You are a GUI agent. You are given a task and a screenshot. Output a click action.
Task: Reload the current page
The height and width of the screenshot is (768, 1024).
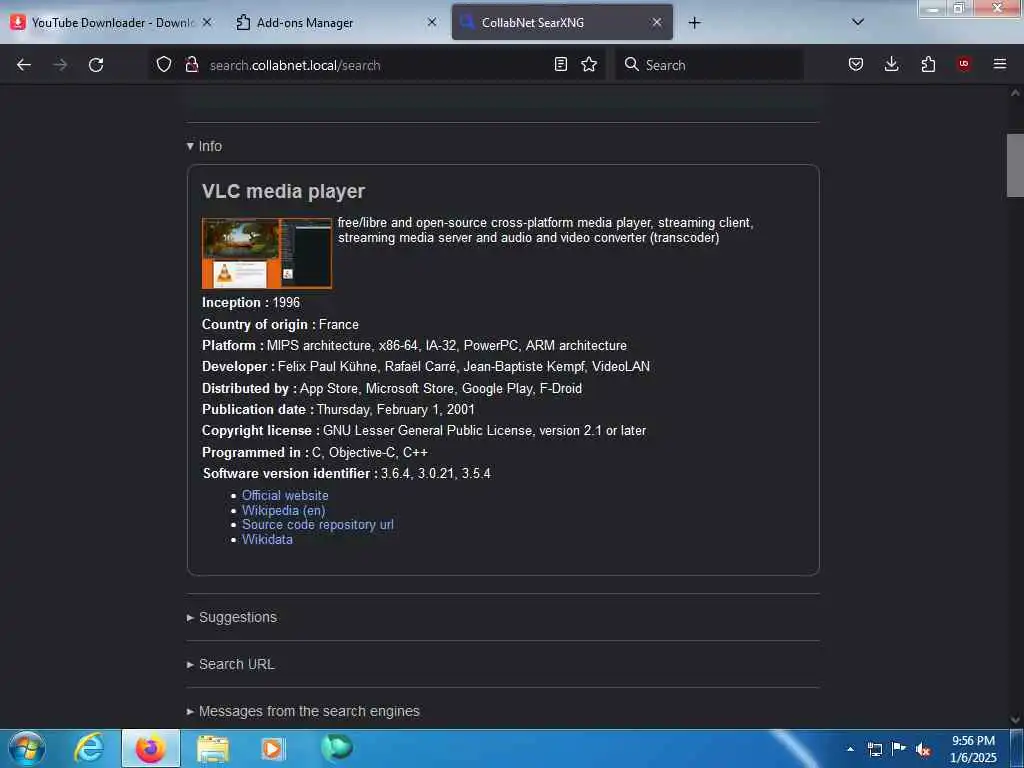(x=96, y=65)
